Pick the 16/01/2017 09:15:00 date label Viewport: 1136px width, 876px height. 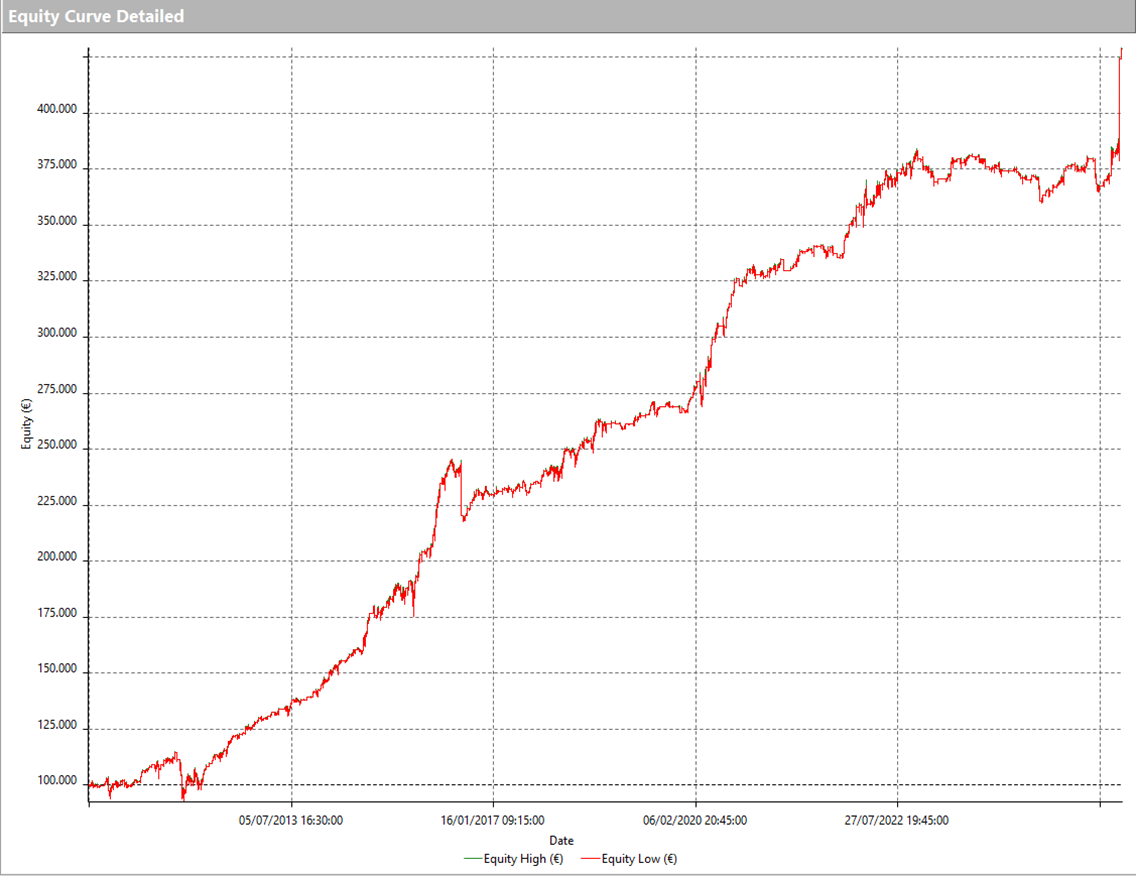pos(493,821)
